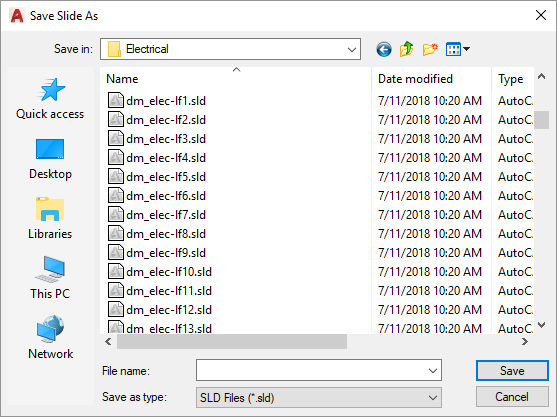Sort files by Date modified column
The height and width of the screenshot is (417, 557).
tap(415, 79)
